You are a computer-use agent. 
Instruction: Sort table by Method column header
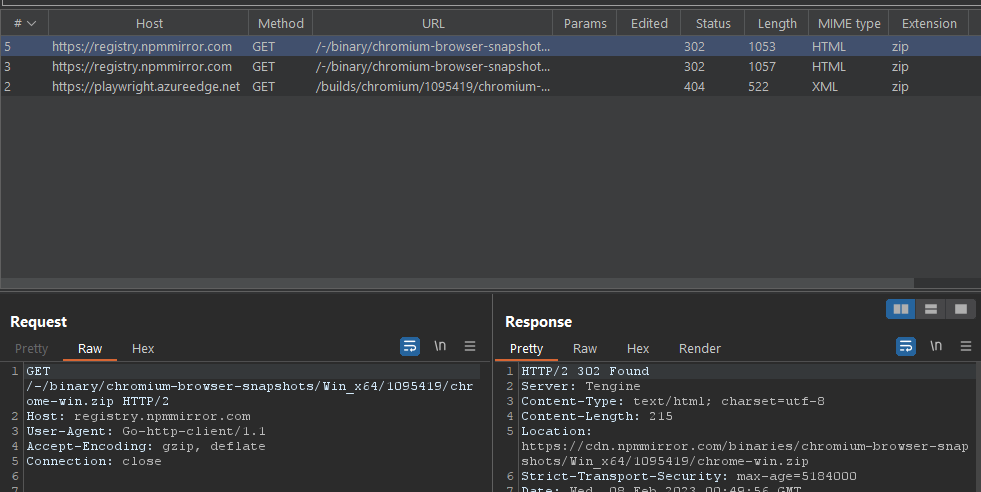coord(281,24)
